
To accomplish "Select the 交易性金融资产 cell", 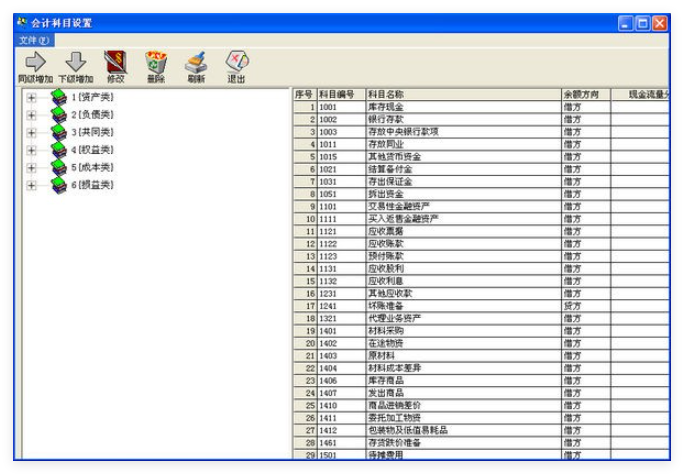I will click(463, 207).
